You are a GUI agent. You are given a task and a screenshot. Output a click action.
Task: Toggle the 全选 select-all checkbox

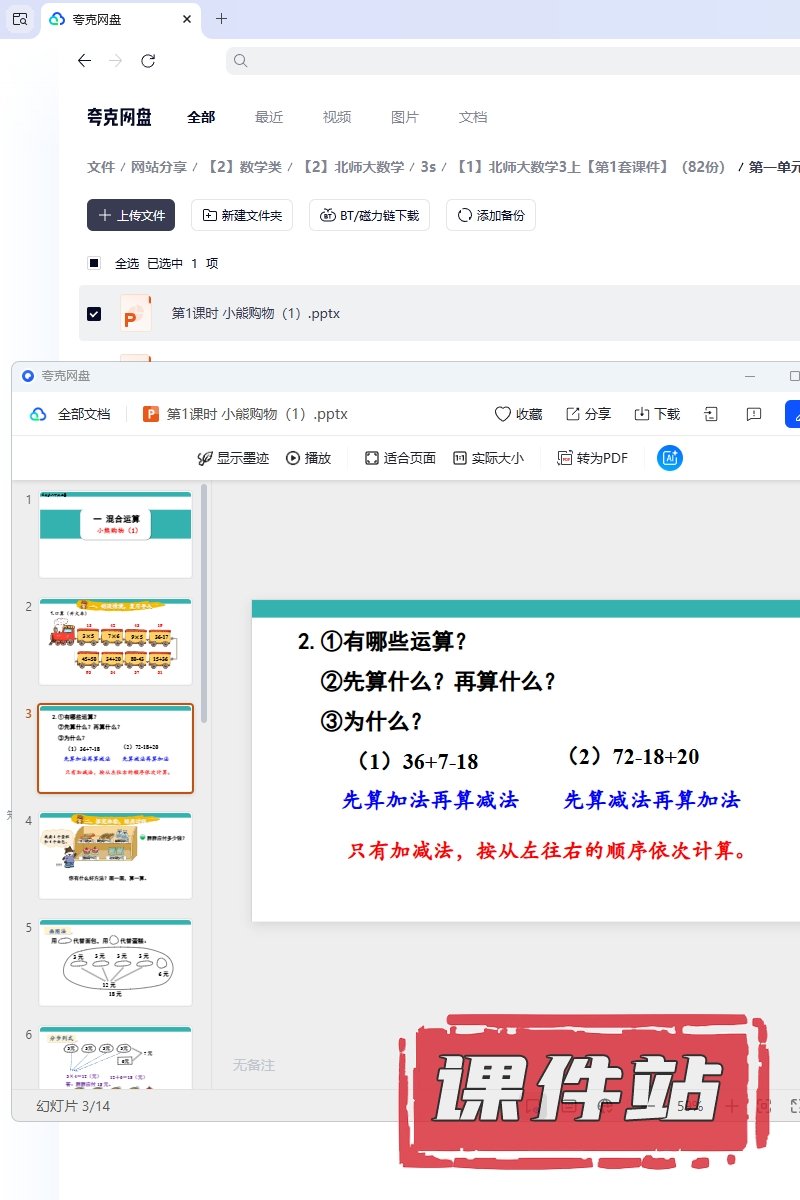94,264
